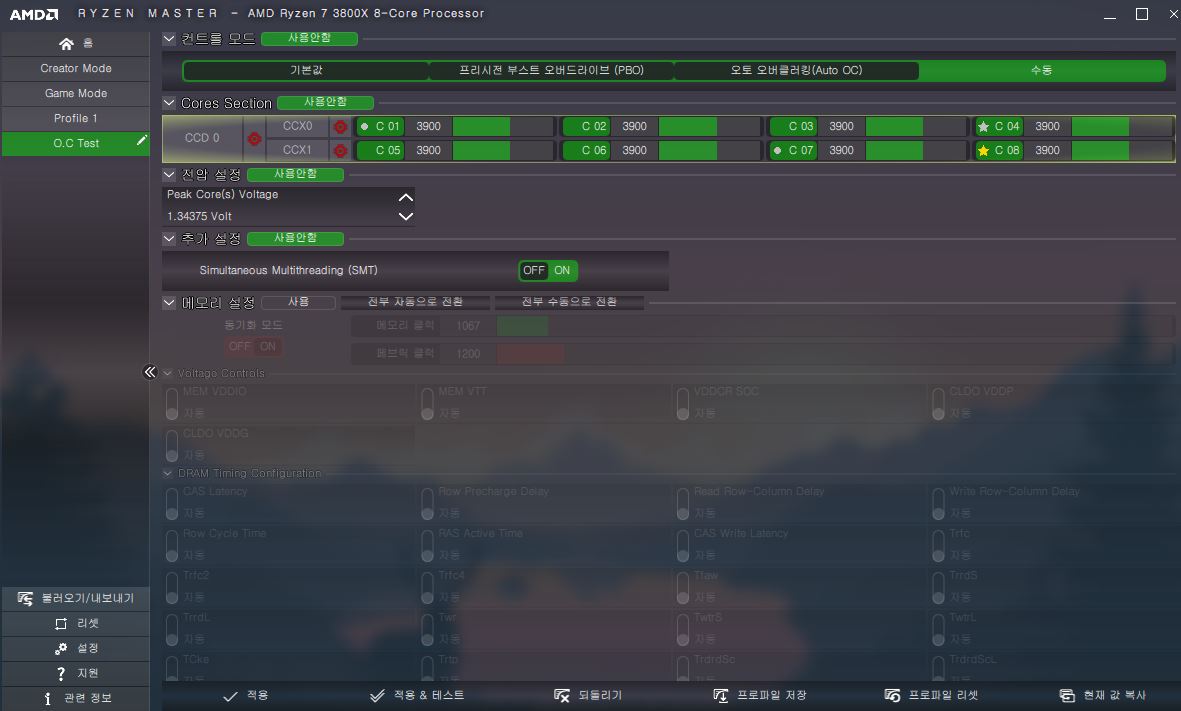
Task: Click the red gear icon beside CCX1
Action: coord(340,151)
